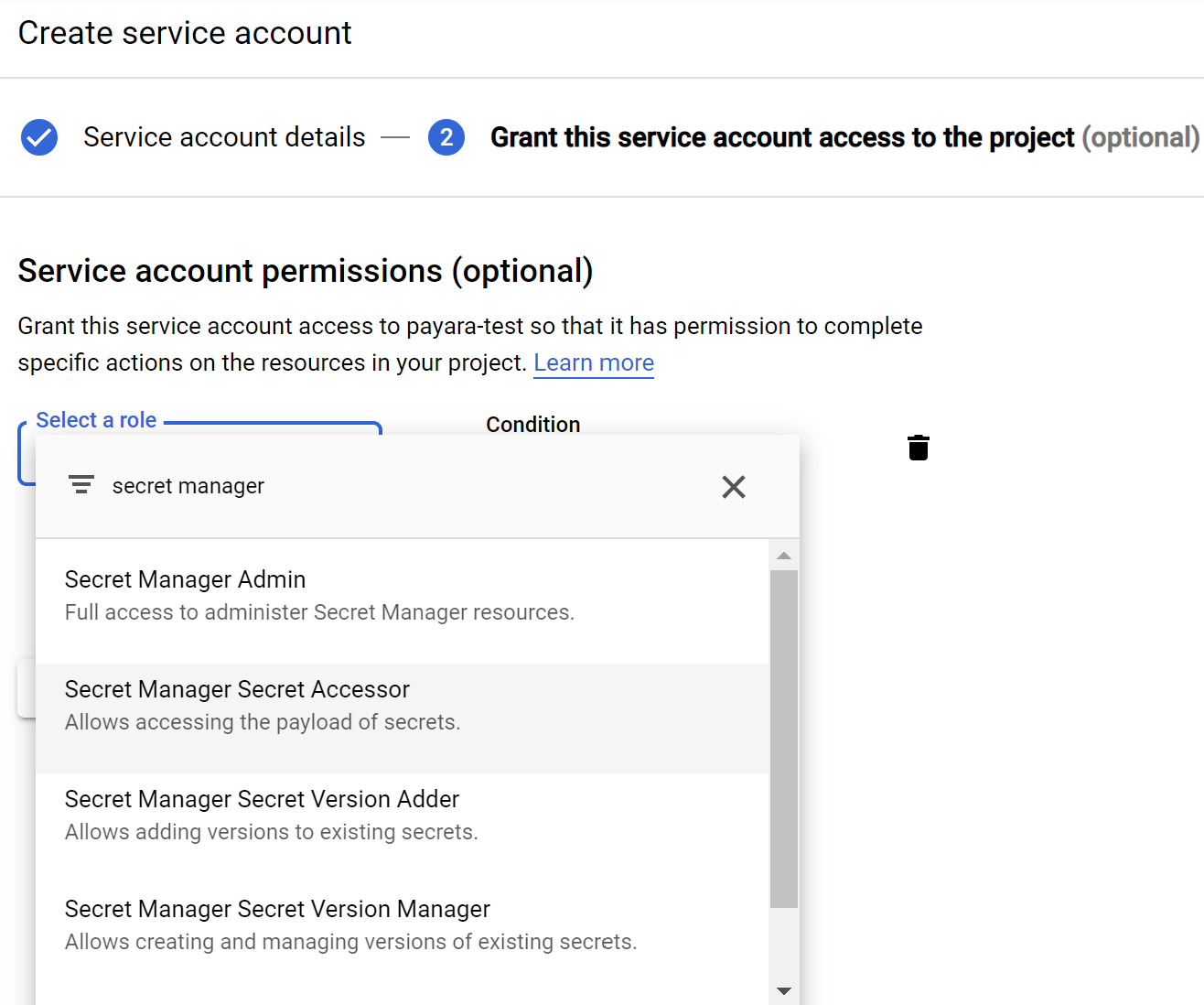Screen dimensions: 1204x1005
Task: Click the completed Service account details checkmark
Action: click(x=38, y=137)
